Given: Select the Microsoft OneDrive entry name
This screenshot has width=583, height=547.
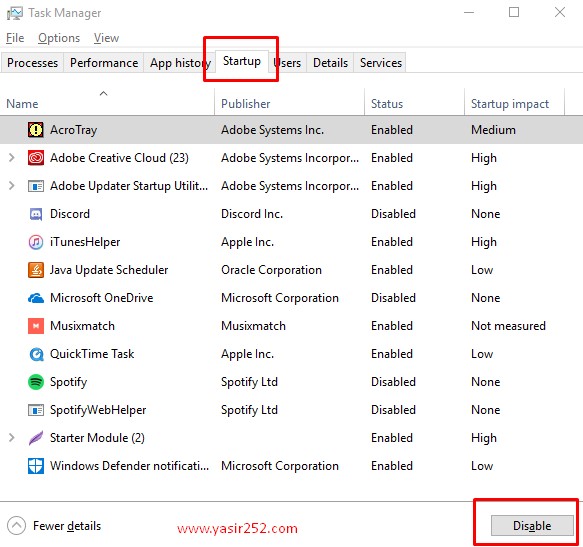Looking at the screenshot, I should coord(102,298).
